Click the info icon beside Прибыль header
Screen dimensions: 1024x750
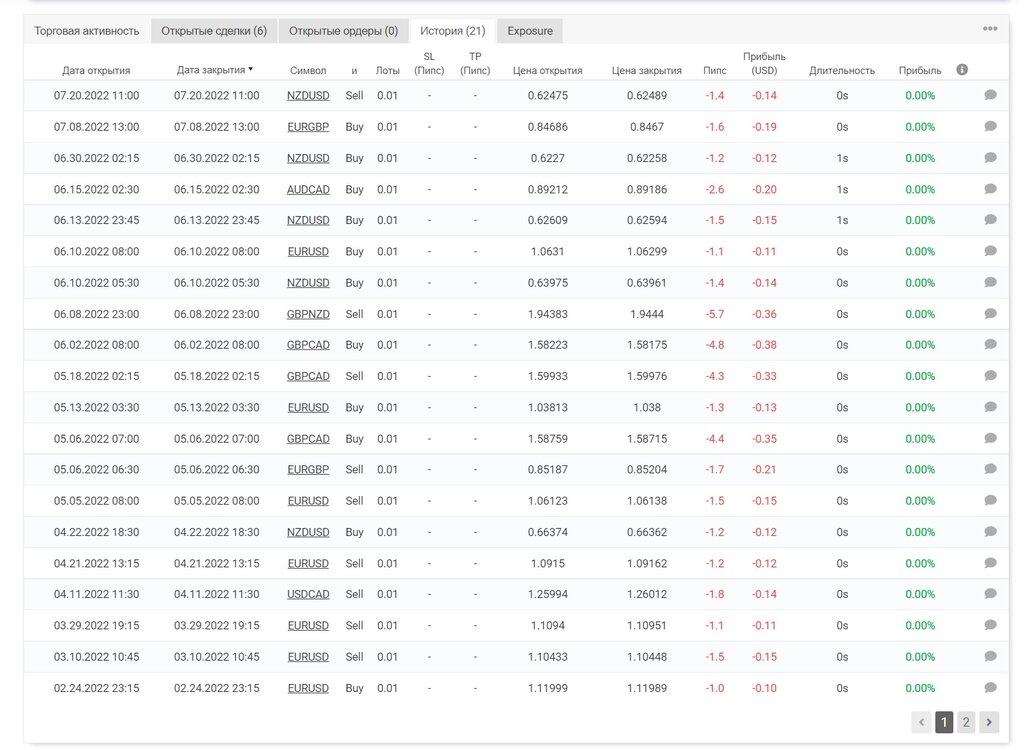[x=962, y=70]
